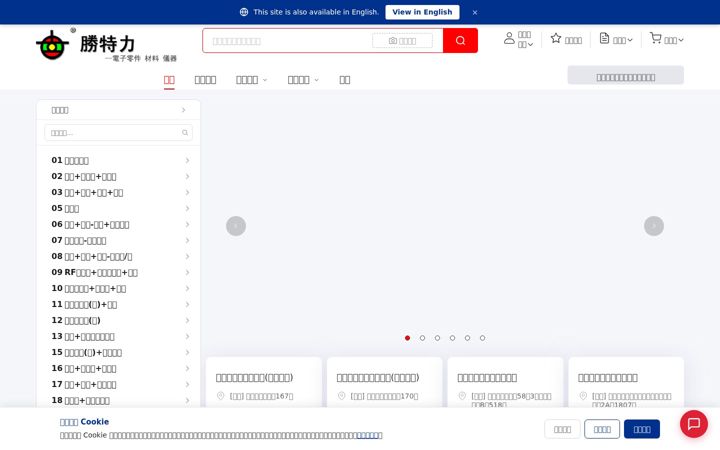Open store card whose address ends in 167
This screenshot has width=720, height=450.
click(x=264, y=382)
